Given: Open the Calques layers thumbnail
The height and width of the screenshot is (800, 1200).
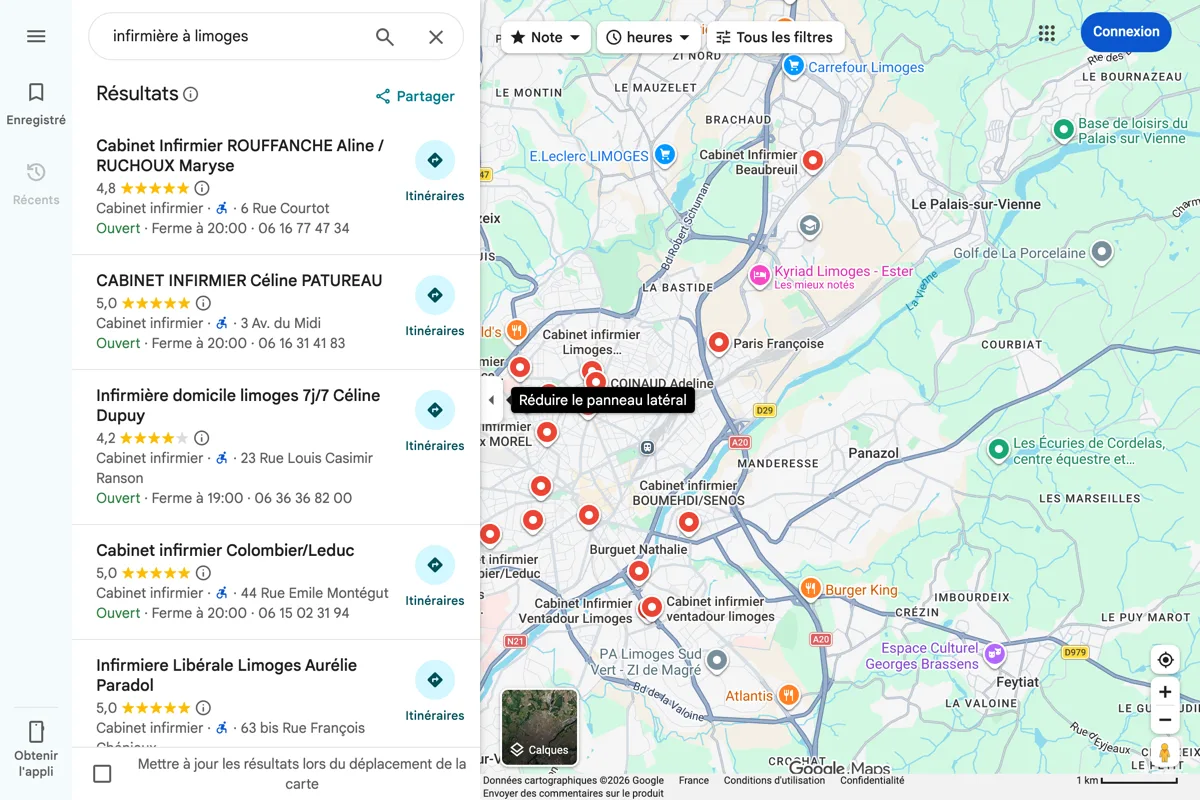Looking at the screenshot, I should [540, 727].
